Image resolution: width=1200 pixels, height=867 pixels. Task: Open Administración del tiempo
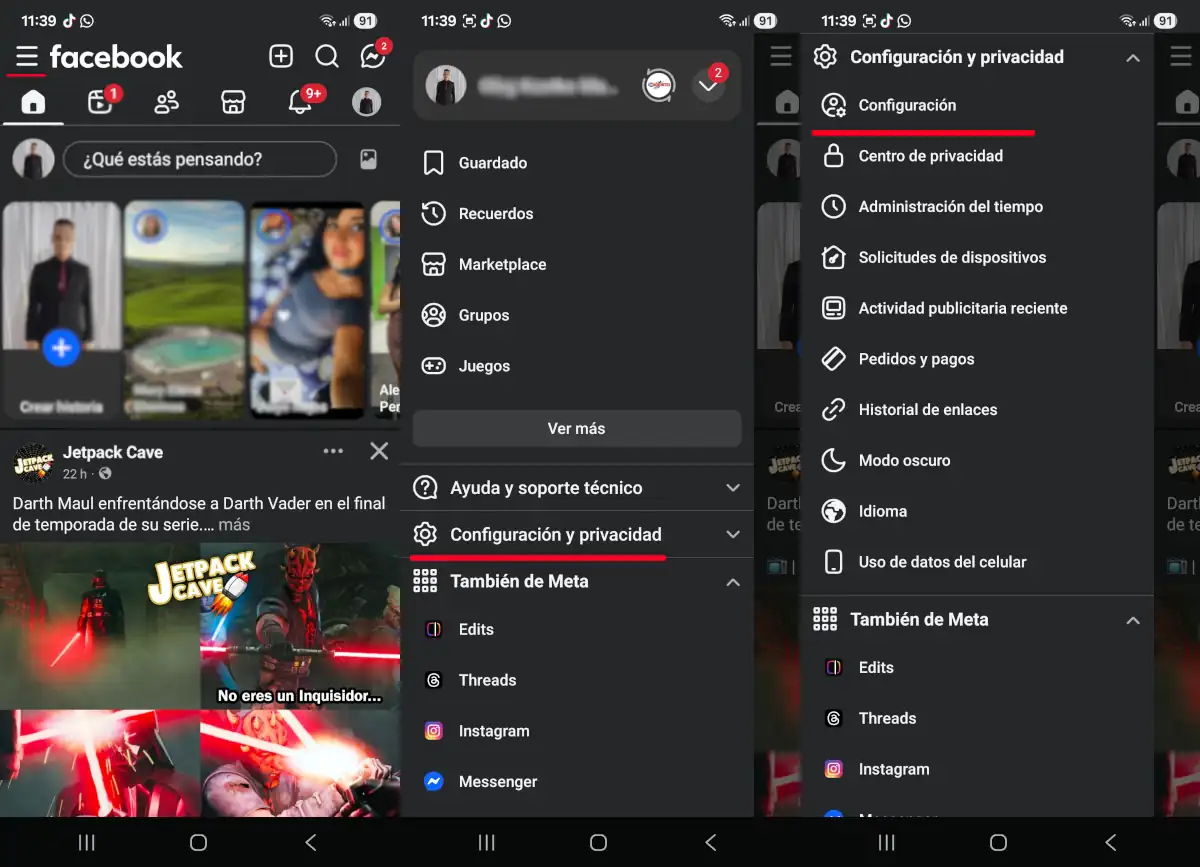pyautogui.click(x=977, y=207)
